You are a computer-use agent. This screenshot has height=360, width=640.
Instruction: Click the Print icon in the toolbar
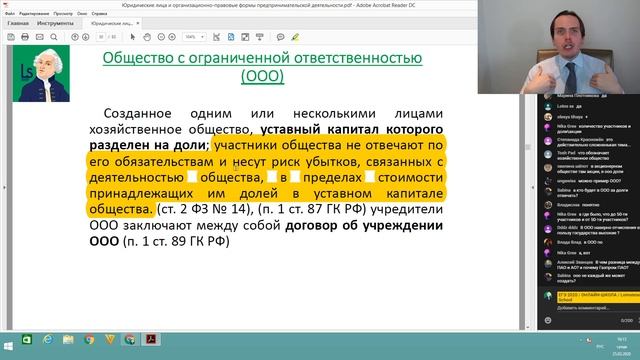click(25, 37)
